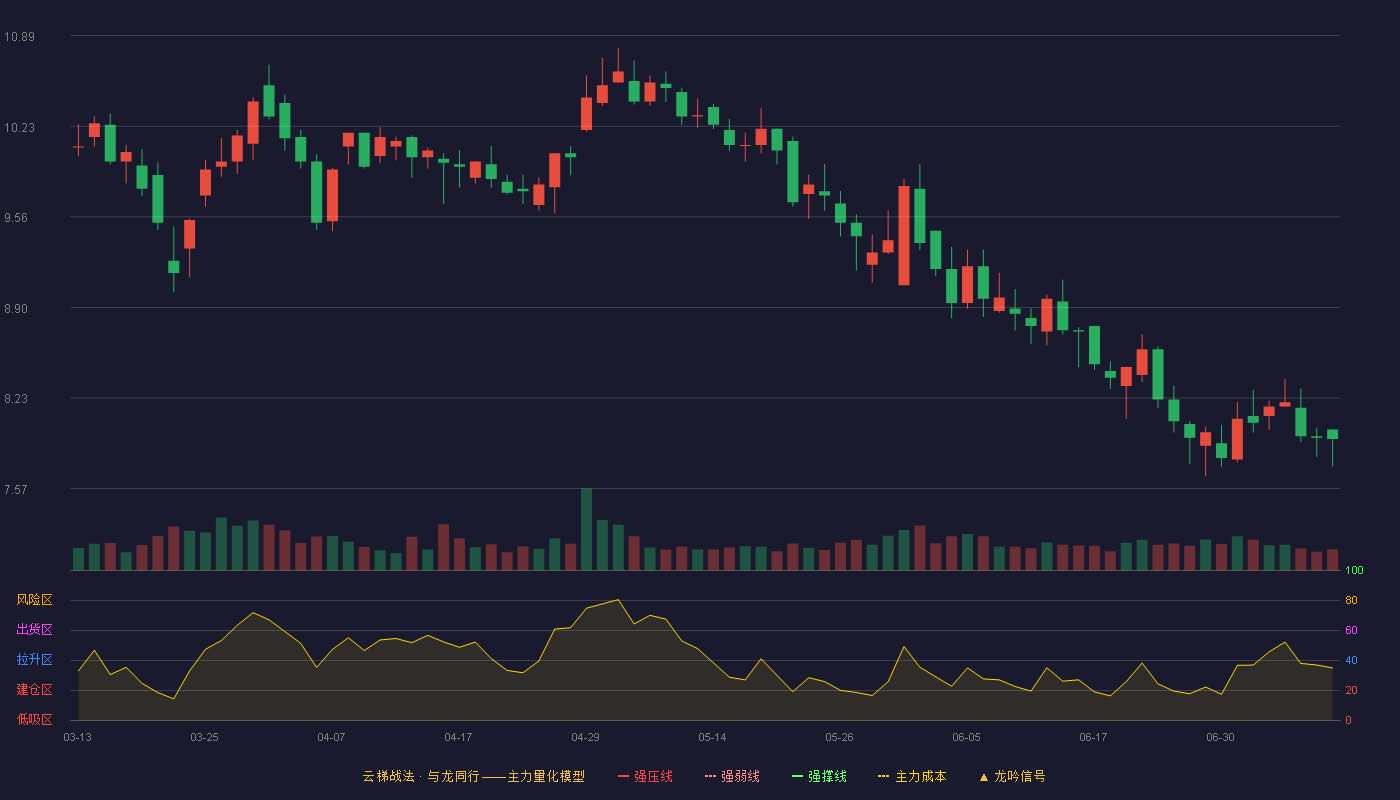Hide the 强撑线 series via its label
The width and height of the screenshot is (1400, 800).
coord(827,776)
